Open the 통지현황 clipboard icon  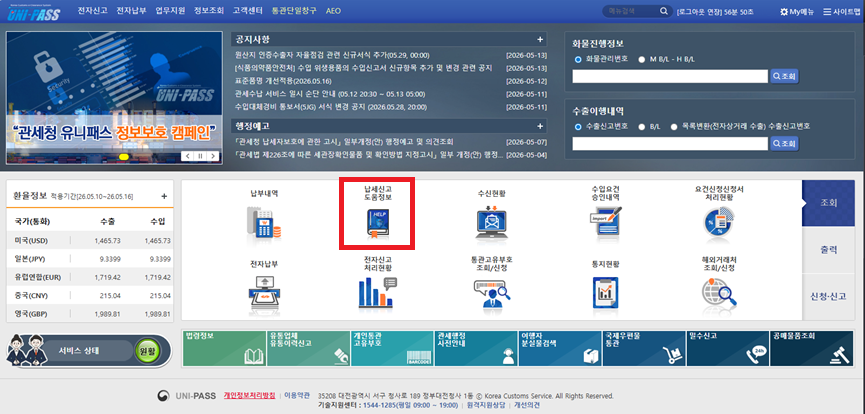pyautogui.click(x=605, y=292)
